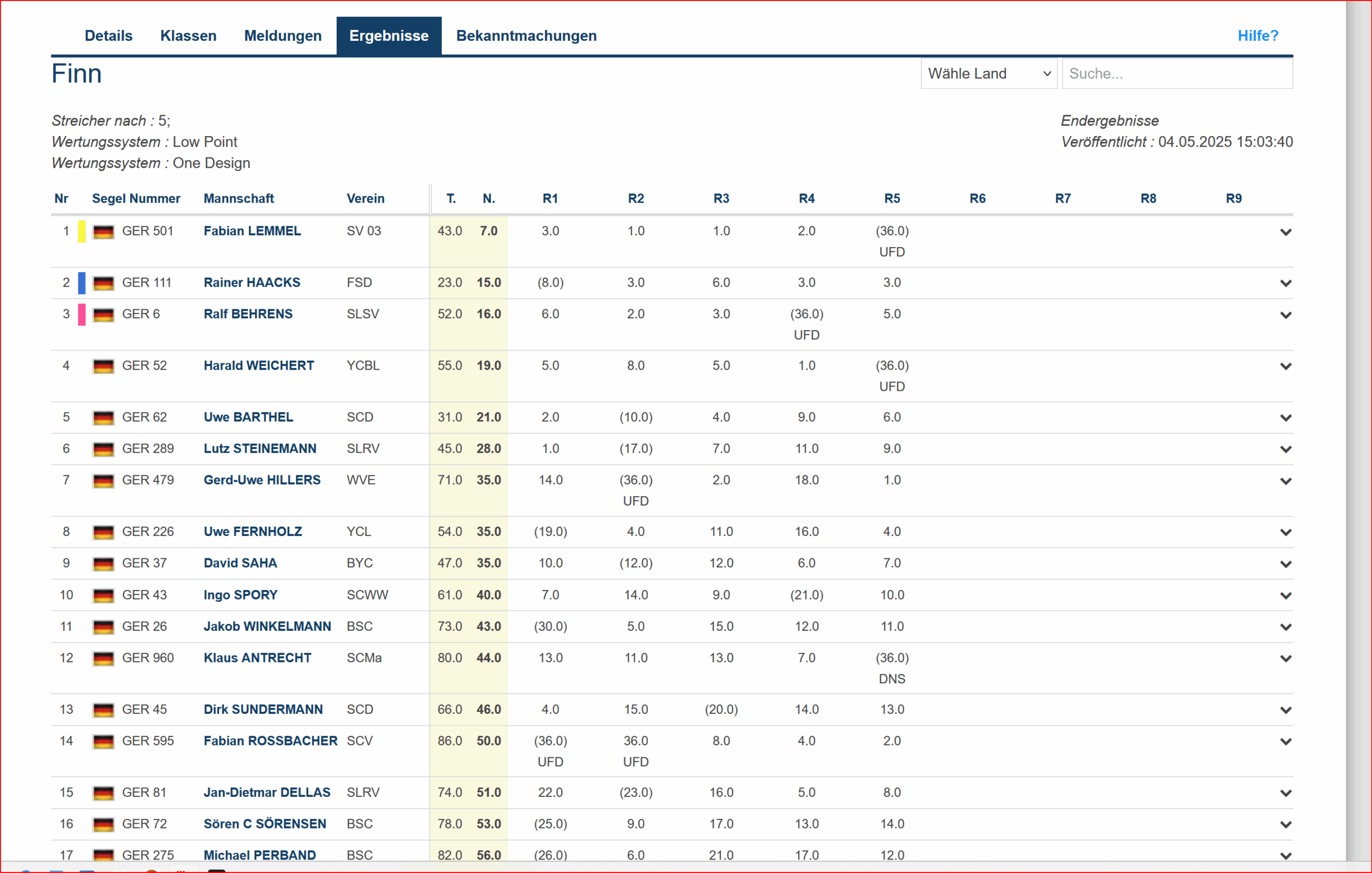Expand Fabian LEMMEL row details

(1285, 232)
